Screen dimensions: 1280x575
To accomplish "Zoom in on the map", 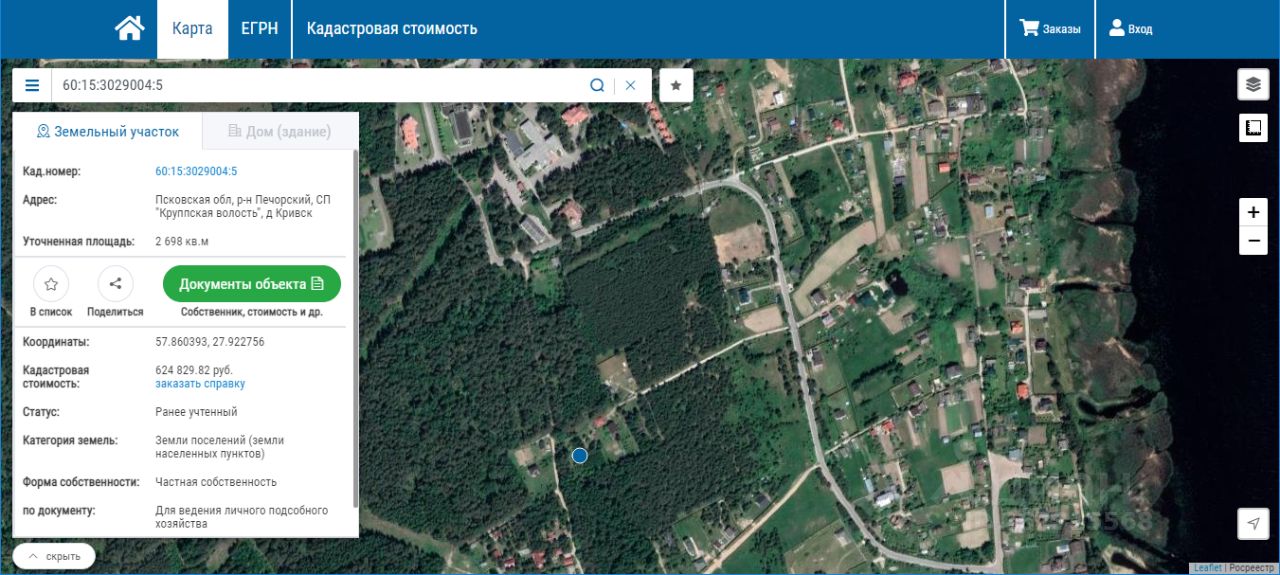I will click(1253, 212).
